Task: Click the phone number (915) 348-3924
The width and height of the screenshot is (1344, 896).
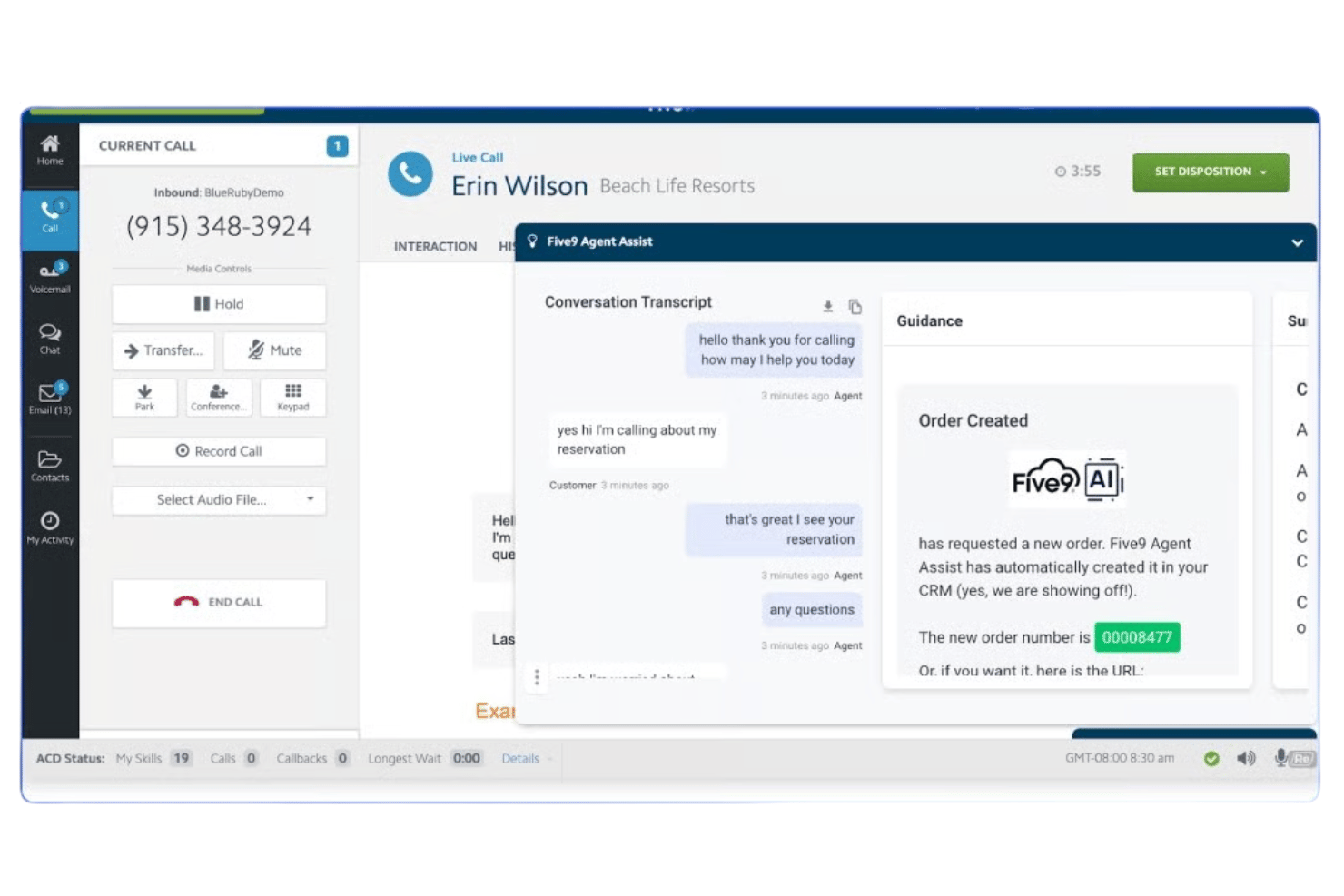Action: coord(219,226)
